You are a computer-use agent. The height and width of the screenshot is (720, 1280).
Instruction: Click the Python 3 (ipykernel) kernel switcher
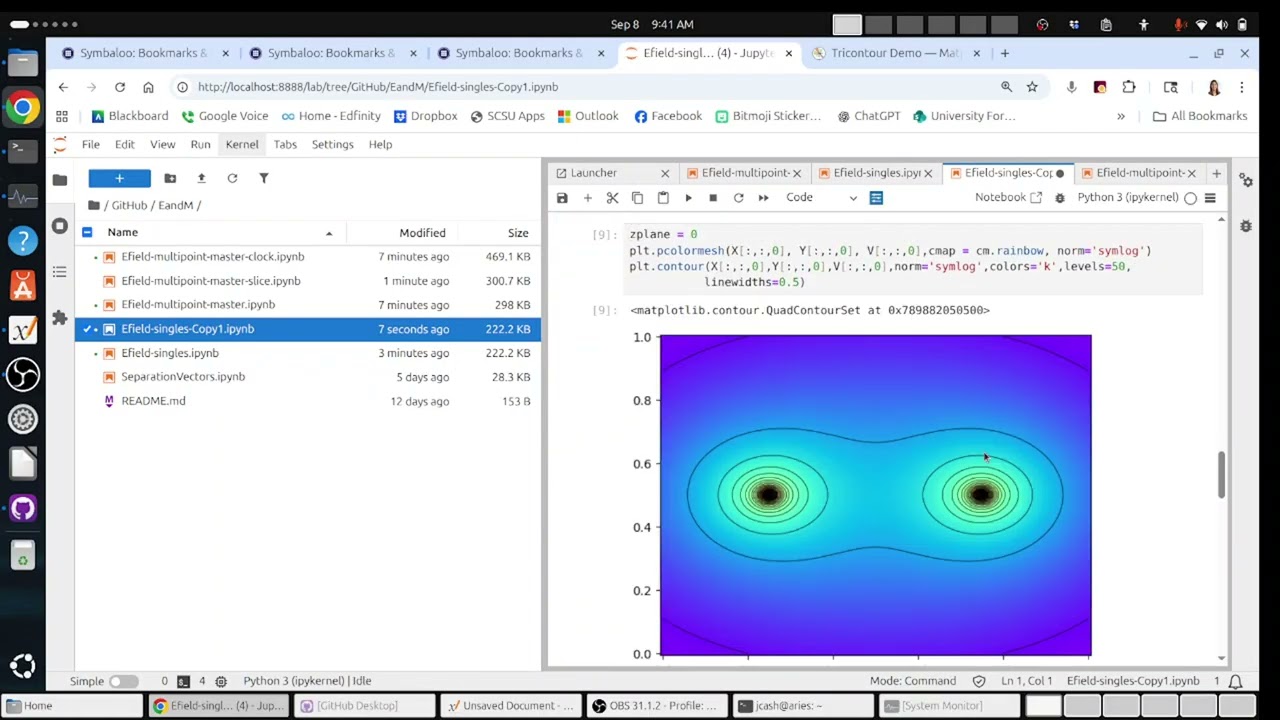tap(1127, 198)
